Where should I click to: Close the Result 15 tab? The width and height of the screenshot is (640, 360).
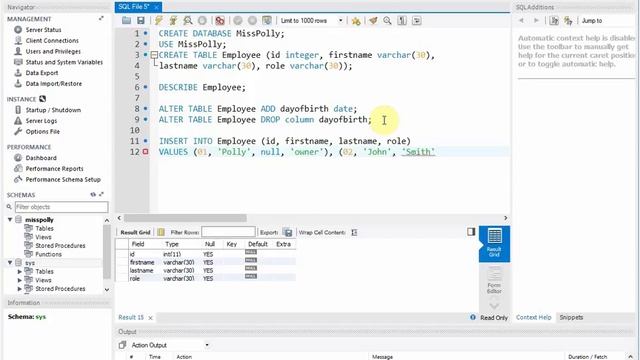coord(150,318)
